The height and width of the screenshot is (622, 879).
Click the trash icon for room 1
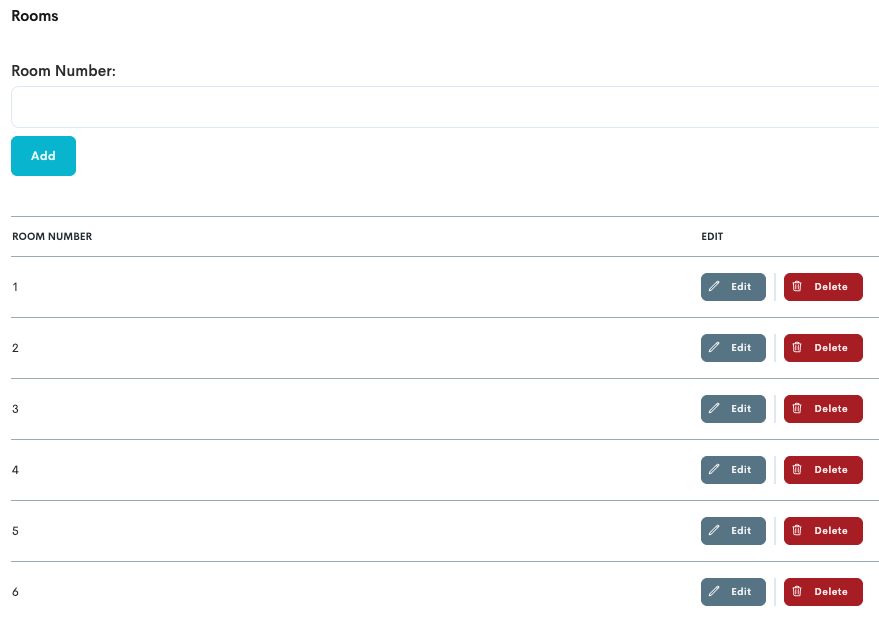tap(797, 287)
